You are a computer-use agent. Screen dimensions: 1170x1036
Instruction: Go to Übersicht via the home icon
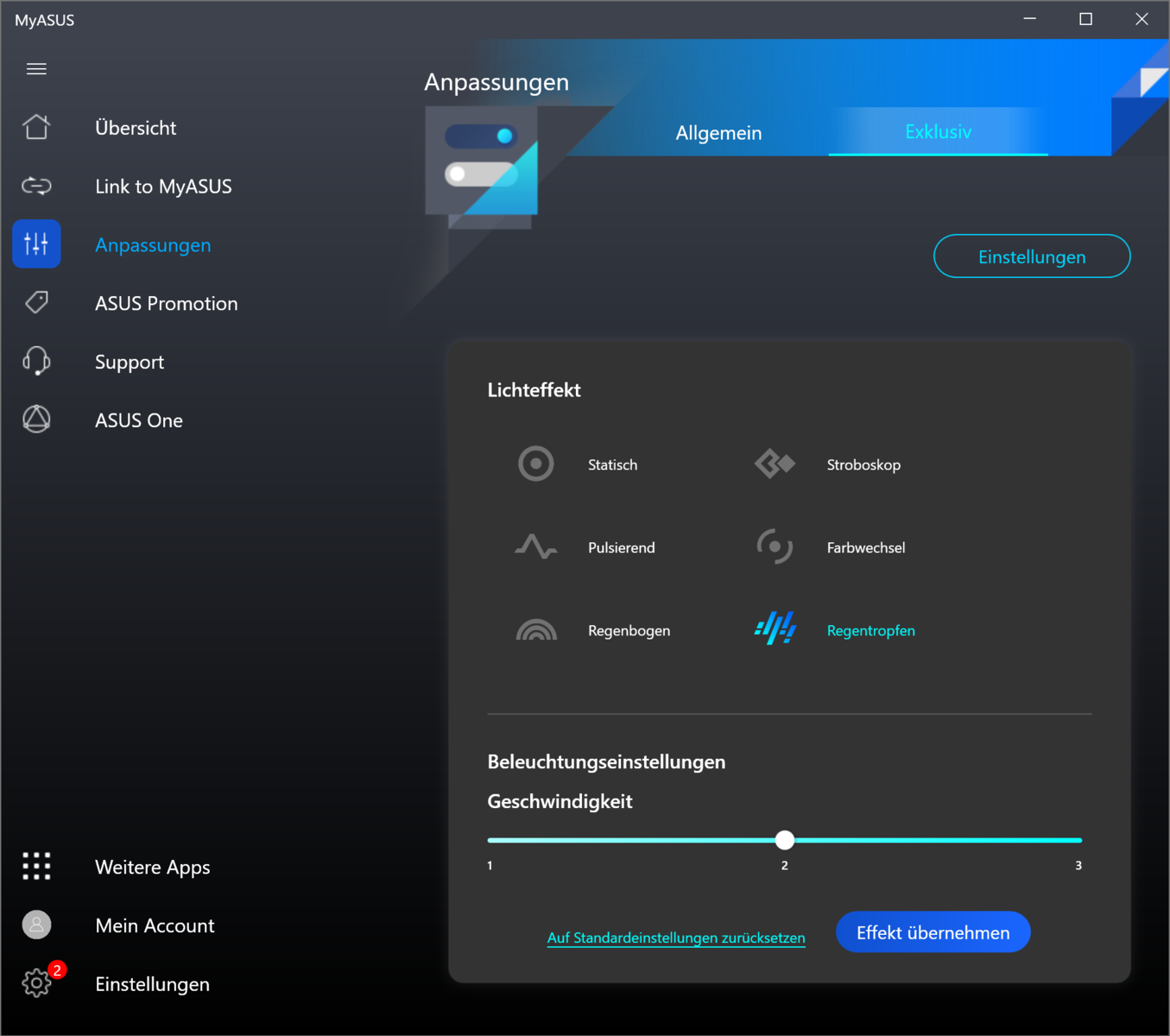point(36,127)
